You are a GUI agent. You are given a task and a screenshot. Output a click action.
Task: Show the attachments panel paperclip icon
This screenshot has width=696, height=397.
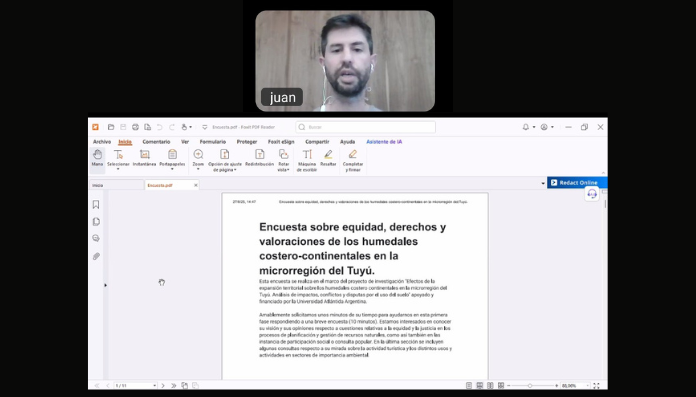click(x=96, y=256)
